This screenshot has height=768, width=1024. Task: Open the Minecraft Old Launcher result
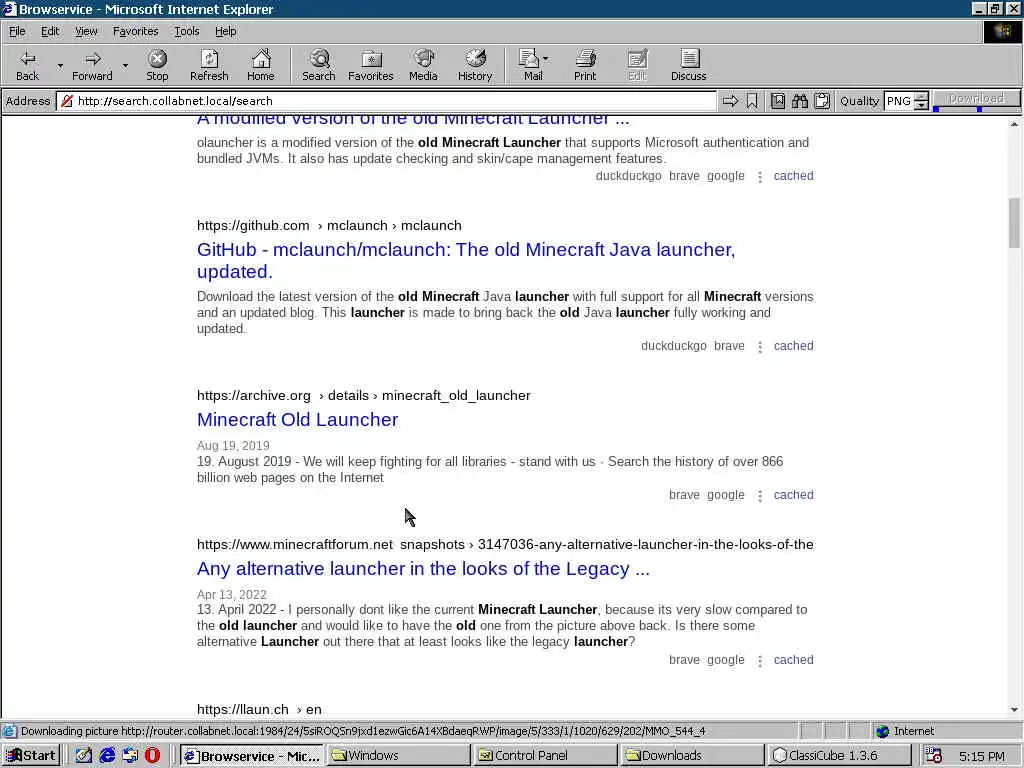297,419
